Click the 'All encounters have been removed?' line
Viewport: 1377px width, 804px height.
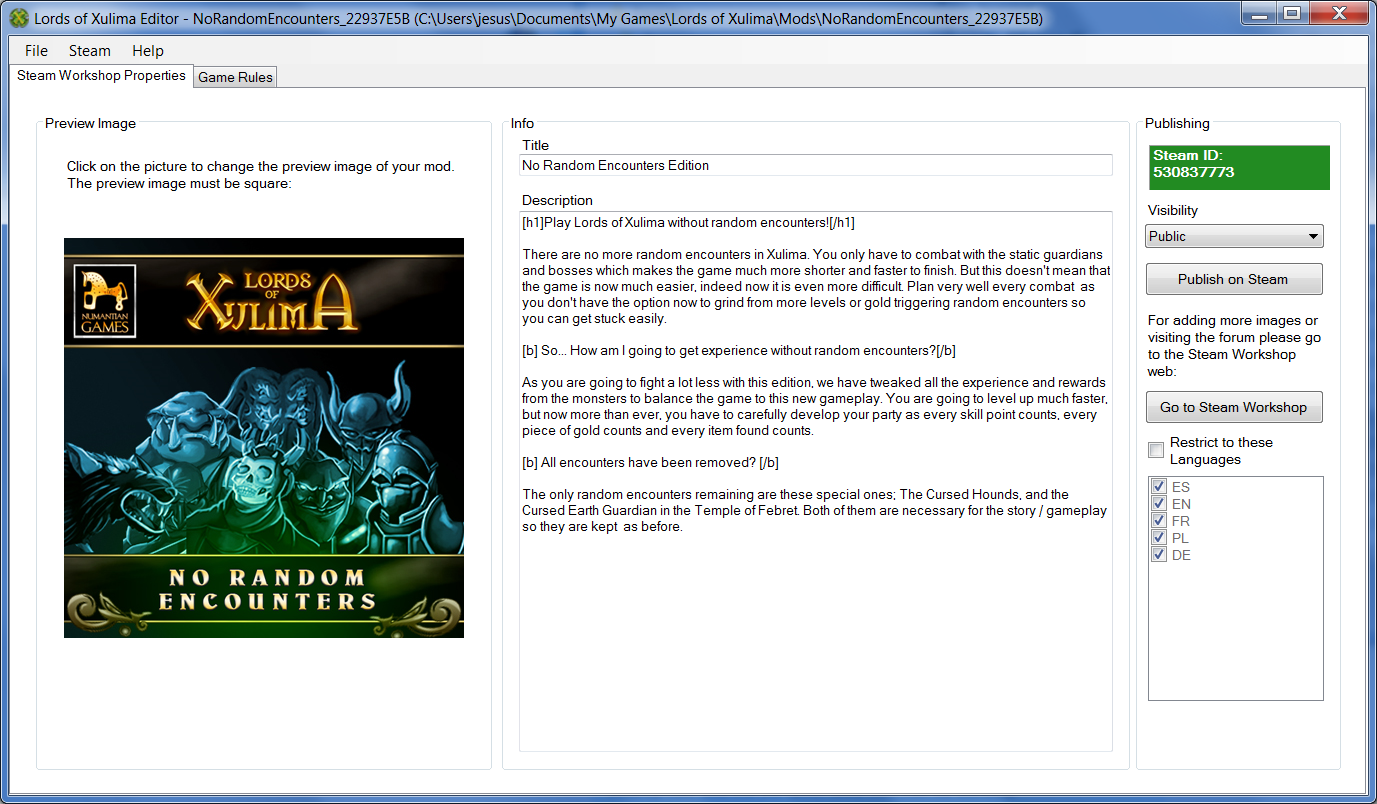(x=650, y=463)
